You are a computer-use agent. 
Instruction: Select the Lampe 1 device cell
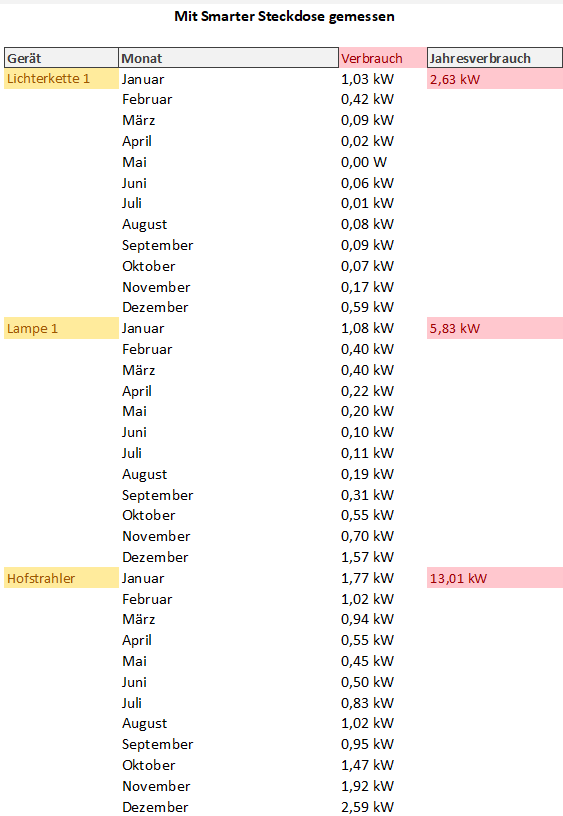(x=61, y=328)
